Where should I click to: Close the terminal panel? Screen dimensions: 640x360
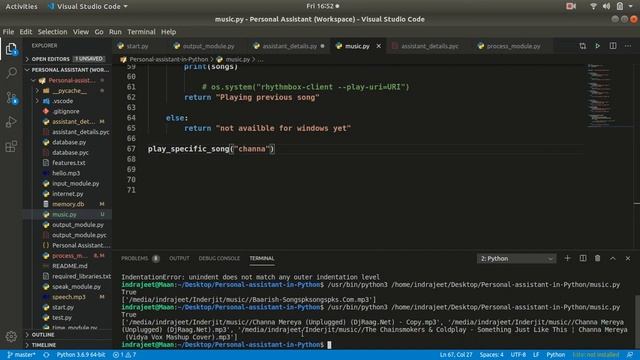click(628, 258)
